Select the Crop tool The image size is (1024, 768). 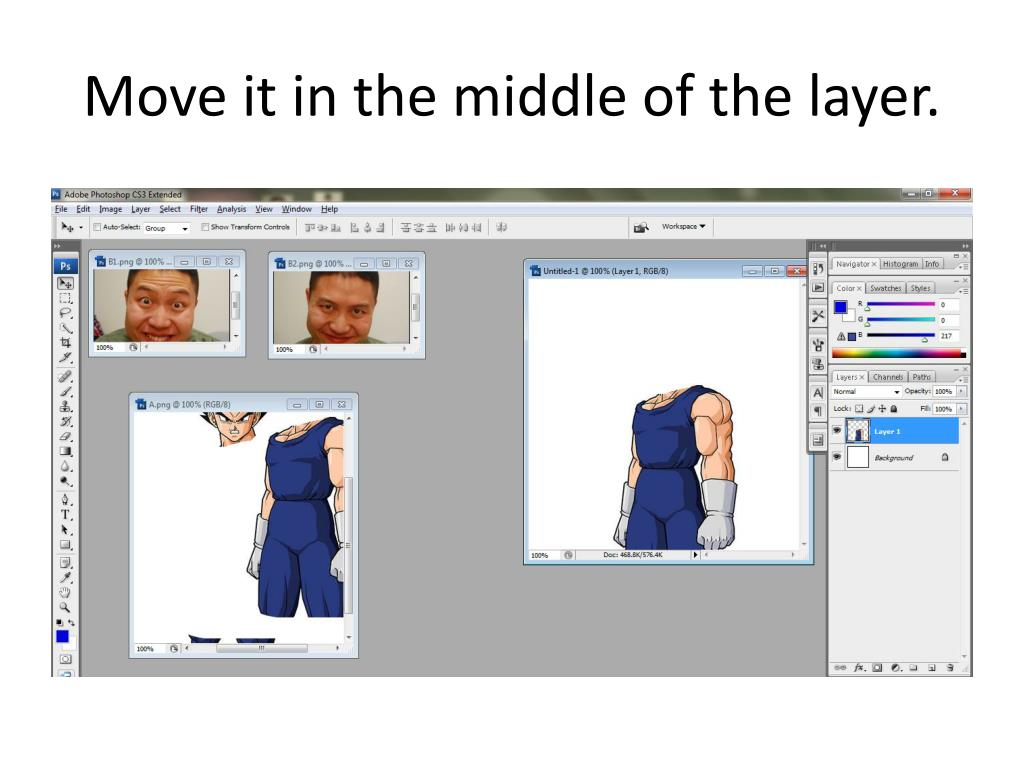coord(65,342)
